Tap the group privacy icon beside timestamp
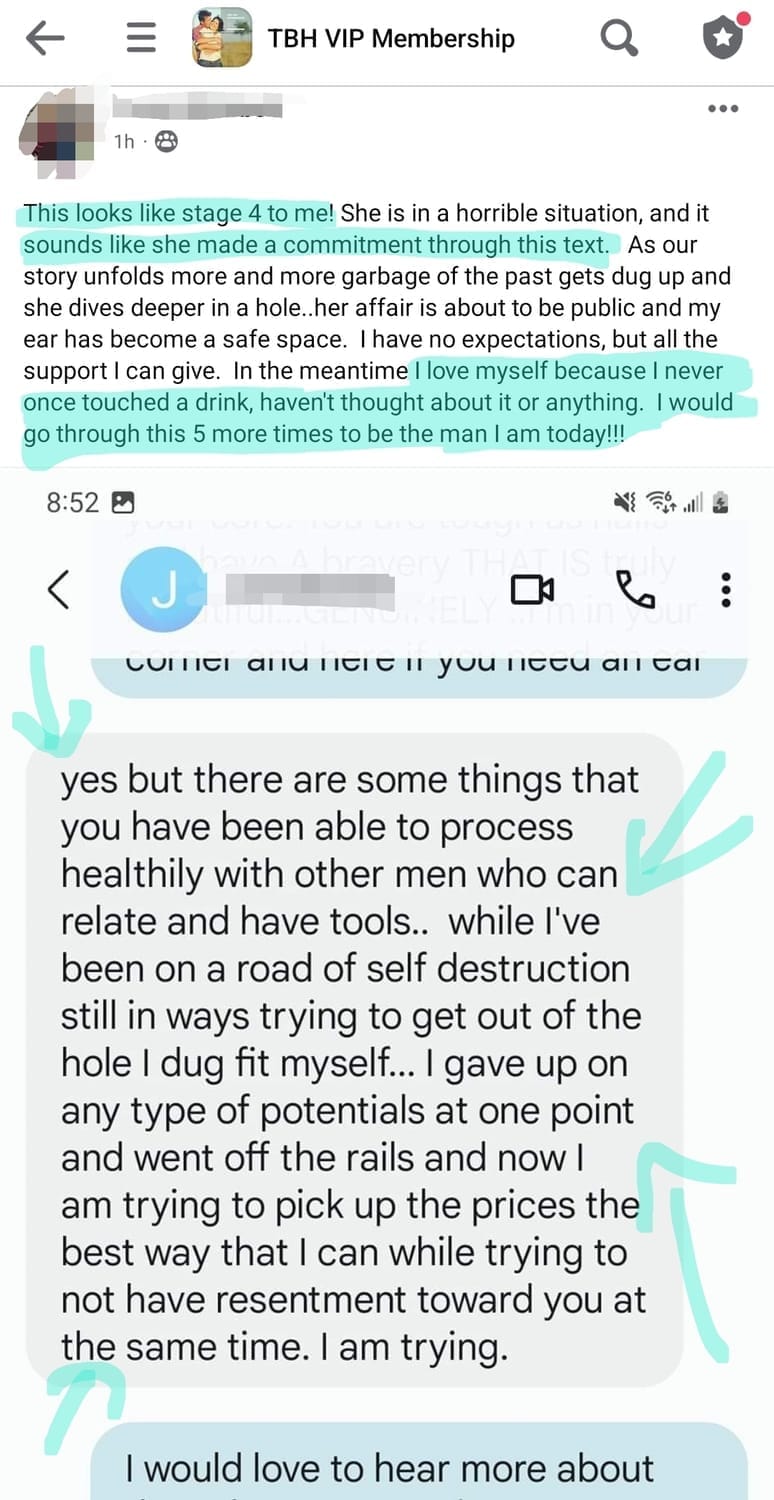Screen dimensions: 774x1500 tap(167, 142)
